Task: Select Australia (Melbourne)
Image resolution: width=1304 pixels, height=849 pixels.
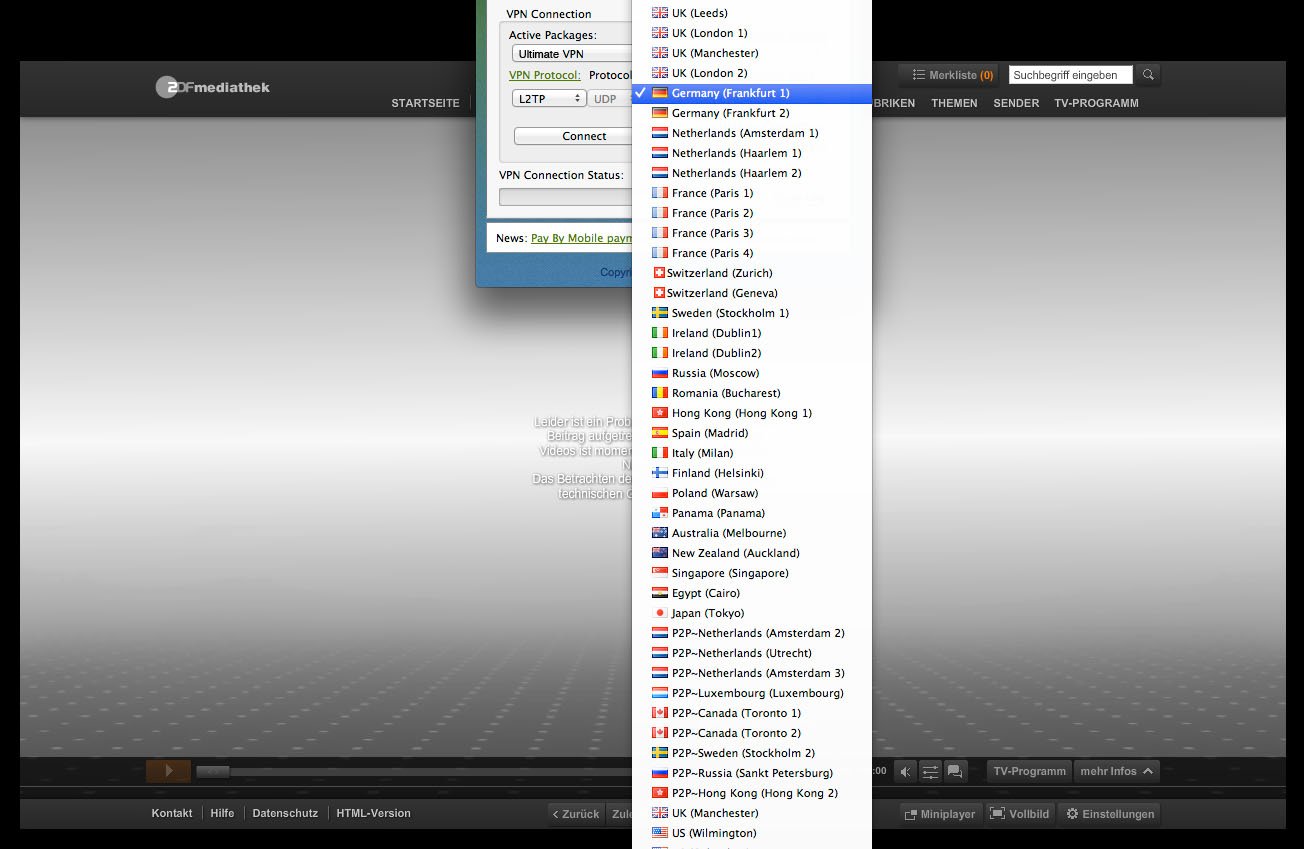Action: point(752,533)
